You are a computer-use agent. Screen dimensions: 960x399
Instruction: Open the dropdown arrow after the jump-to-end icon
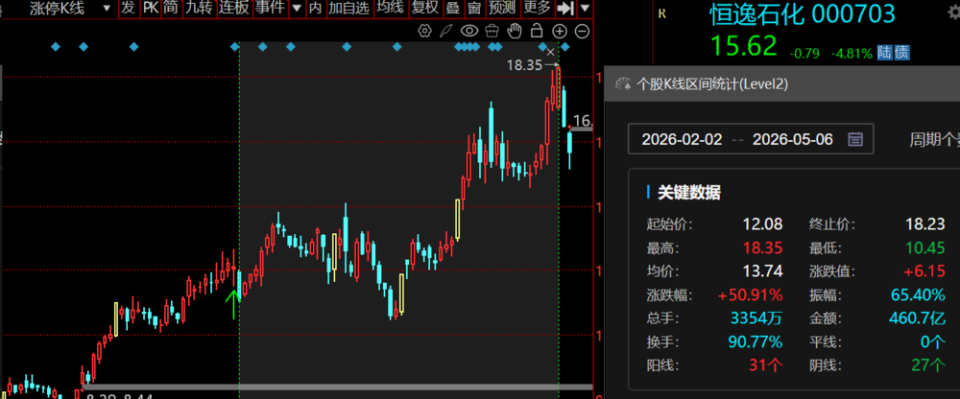[585, 9]
